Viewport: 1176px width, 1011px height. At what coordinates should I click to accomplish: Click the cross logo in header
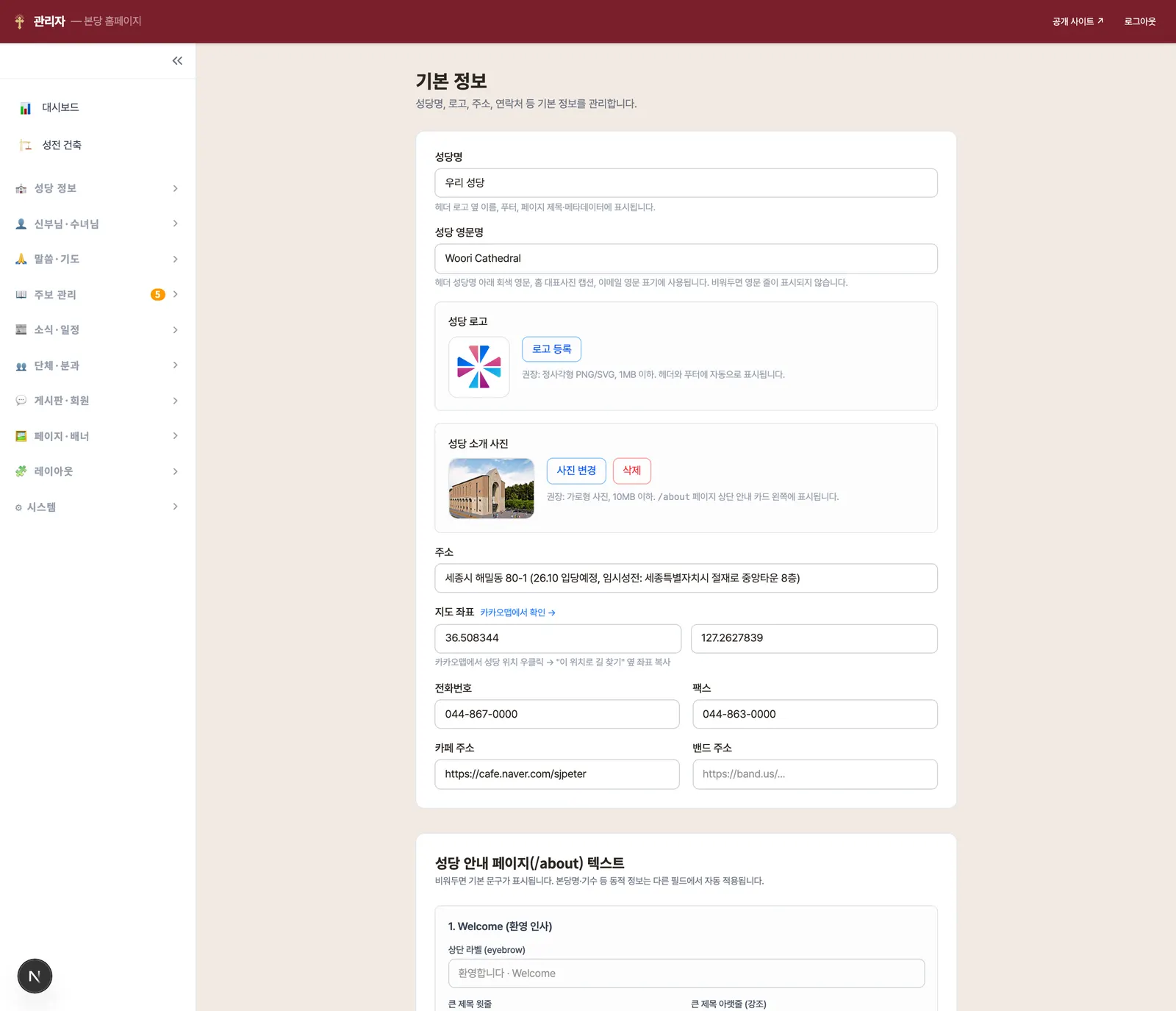pyautogui.click(x=20, y=21)
